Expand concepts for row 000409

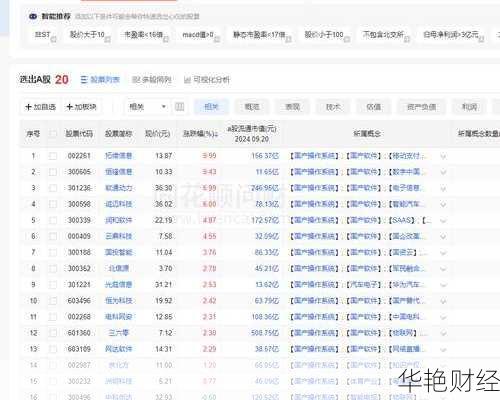[443, 237]
